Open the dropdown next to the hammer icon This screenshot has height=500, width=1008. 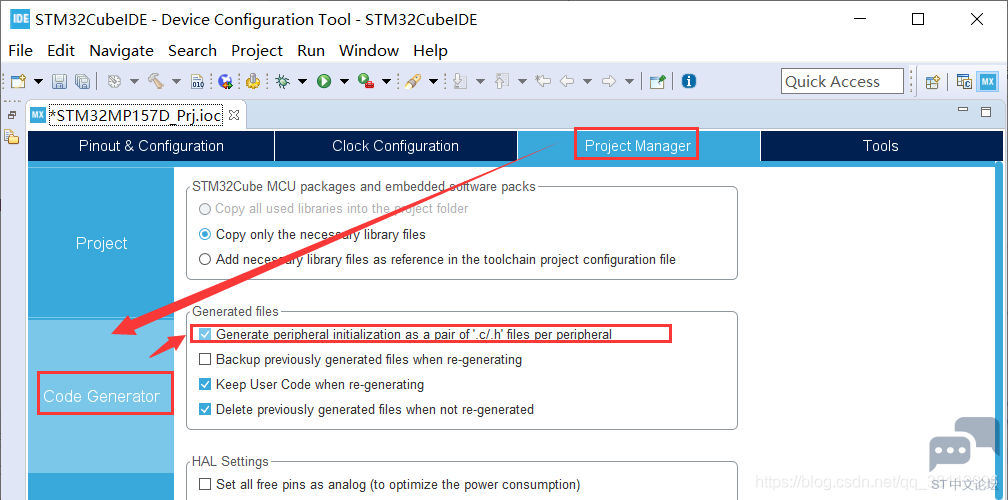pos(176,82)
